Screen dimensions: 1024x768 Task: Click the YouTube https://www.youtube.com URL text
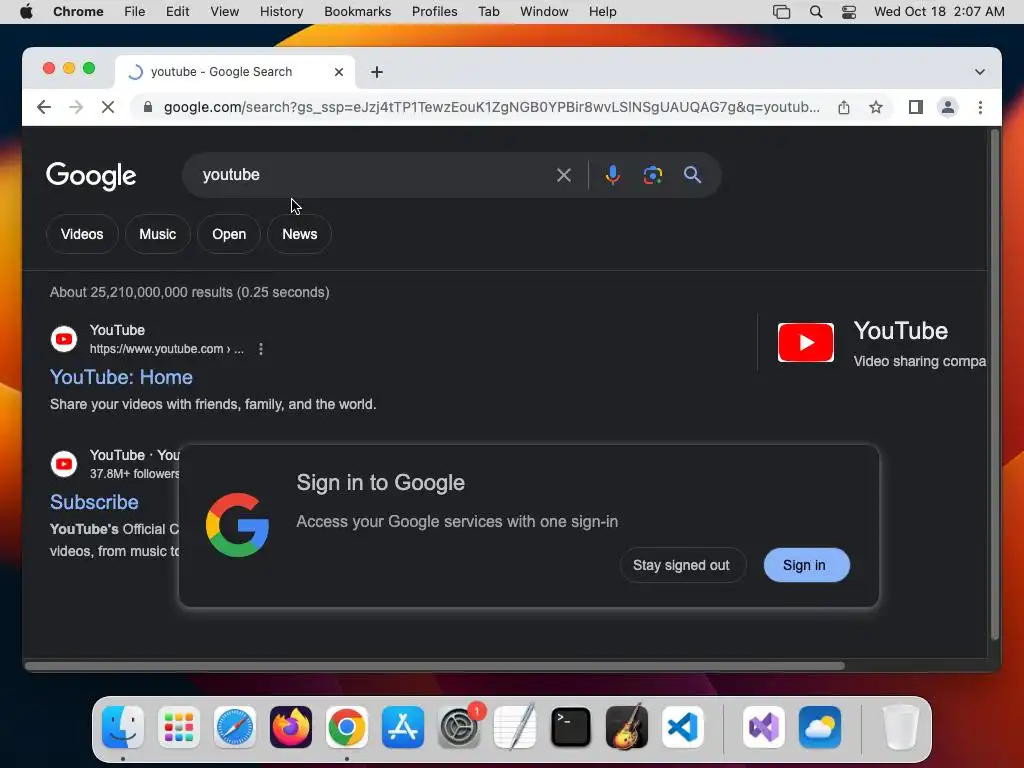coord(167,349)
